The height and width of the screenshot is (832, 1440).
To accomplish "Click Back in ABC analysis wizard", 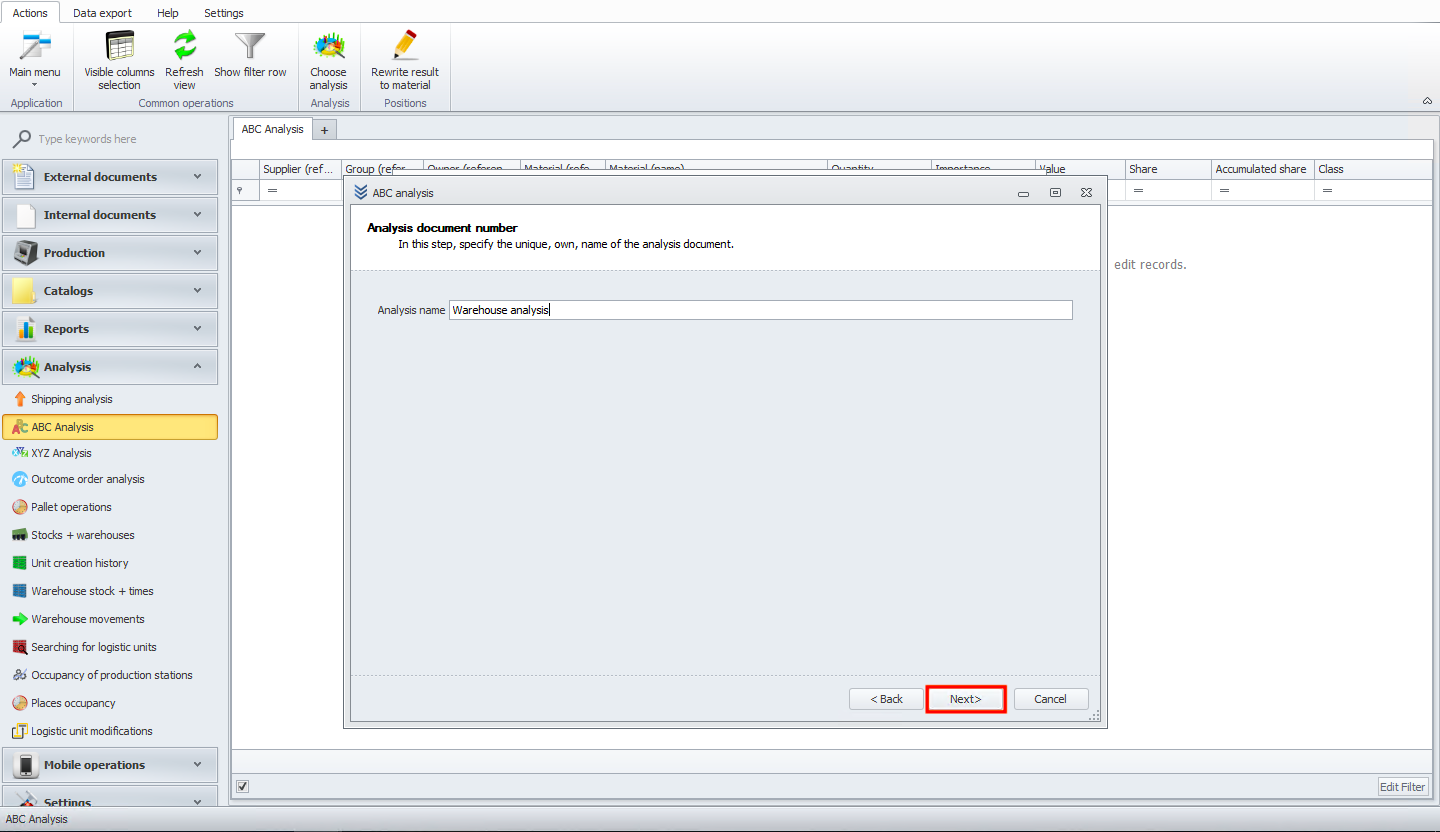I will coord(886,699).
